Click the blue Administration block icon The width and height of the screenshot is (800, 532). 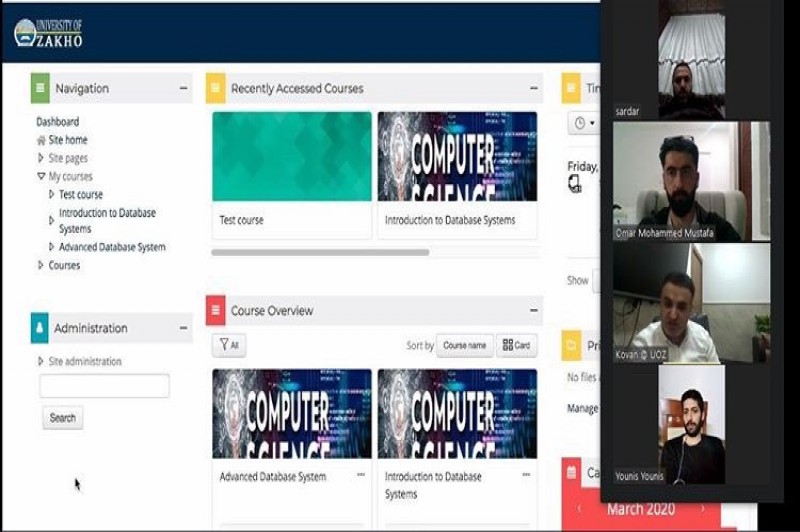[x=40, y=328]
